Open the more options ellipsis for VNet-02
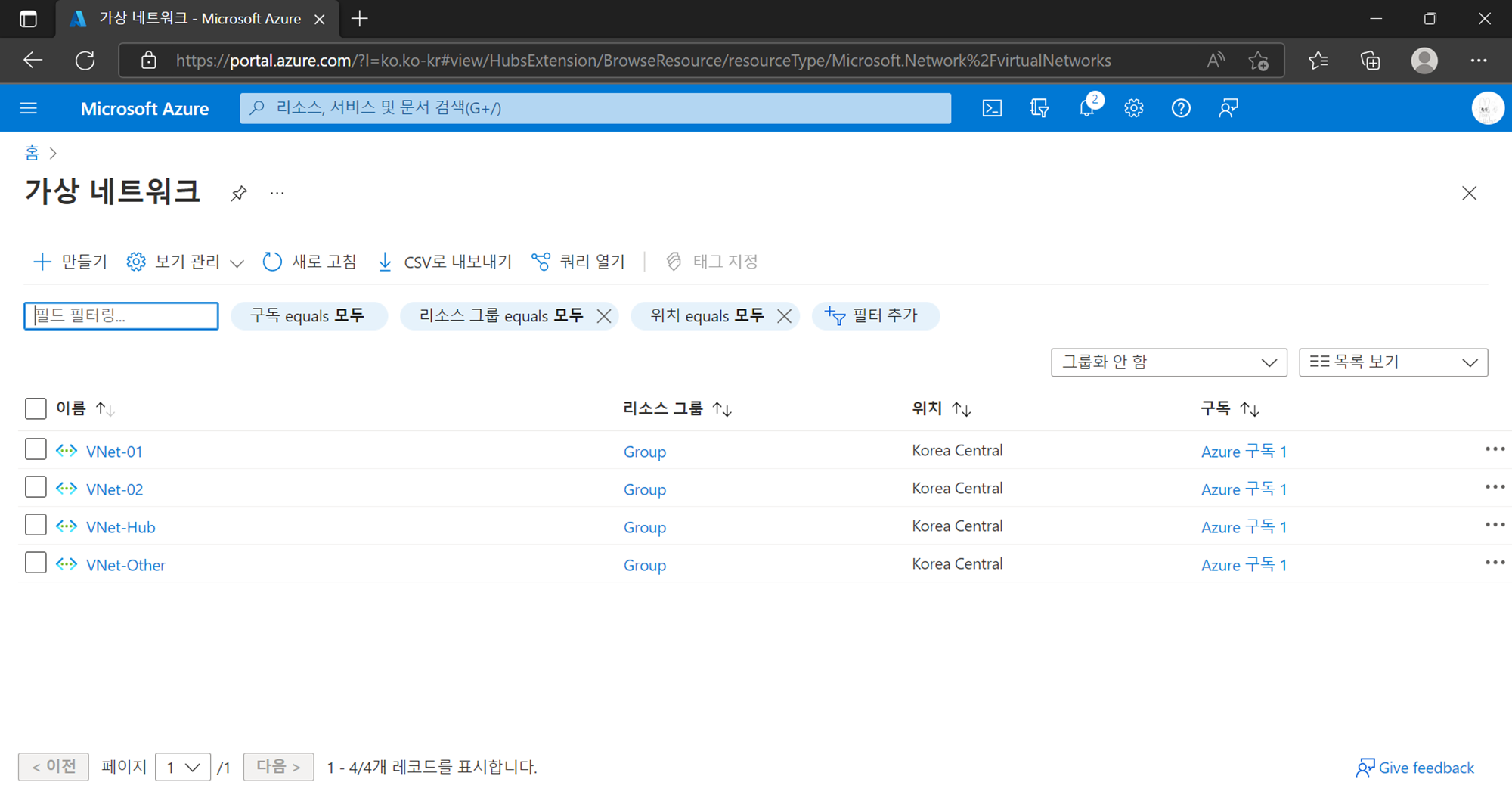 tap(1495, 487)
